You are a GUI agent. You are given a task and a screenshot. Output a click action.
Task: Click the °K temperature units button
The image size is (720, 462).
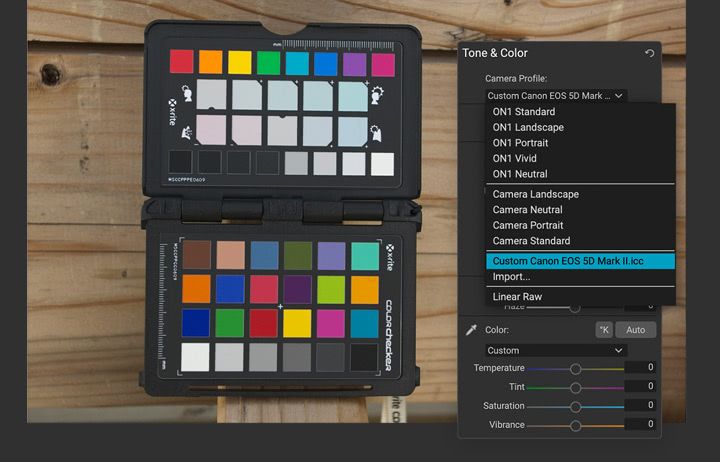point(604,330)
